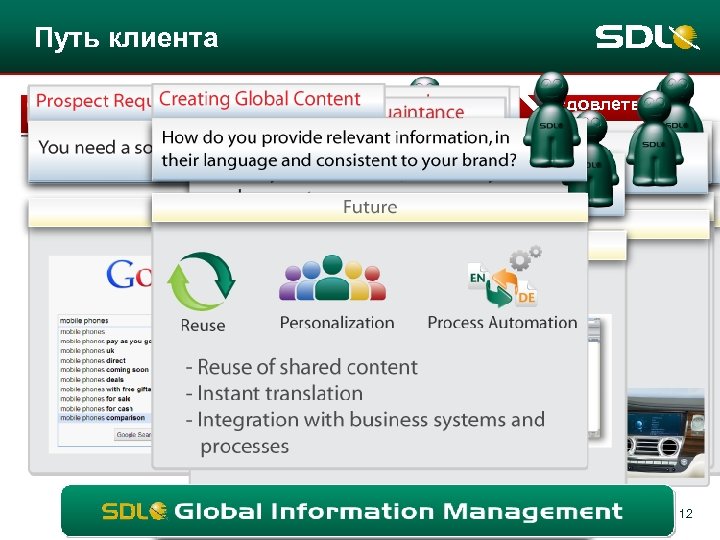Click the 'Process Automation' label
The width and height of the screenshot is (720, 540).
[x=502, y=322]
